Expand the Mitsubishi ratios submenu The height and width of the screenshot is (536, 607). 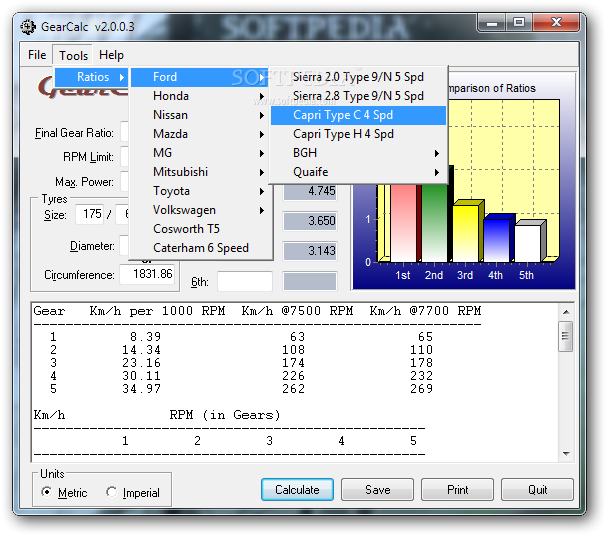(x=200, y=172)
